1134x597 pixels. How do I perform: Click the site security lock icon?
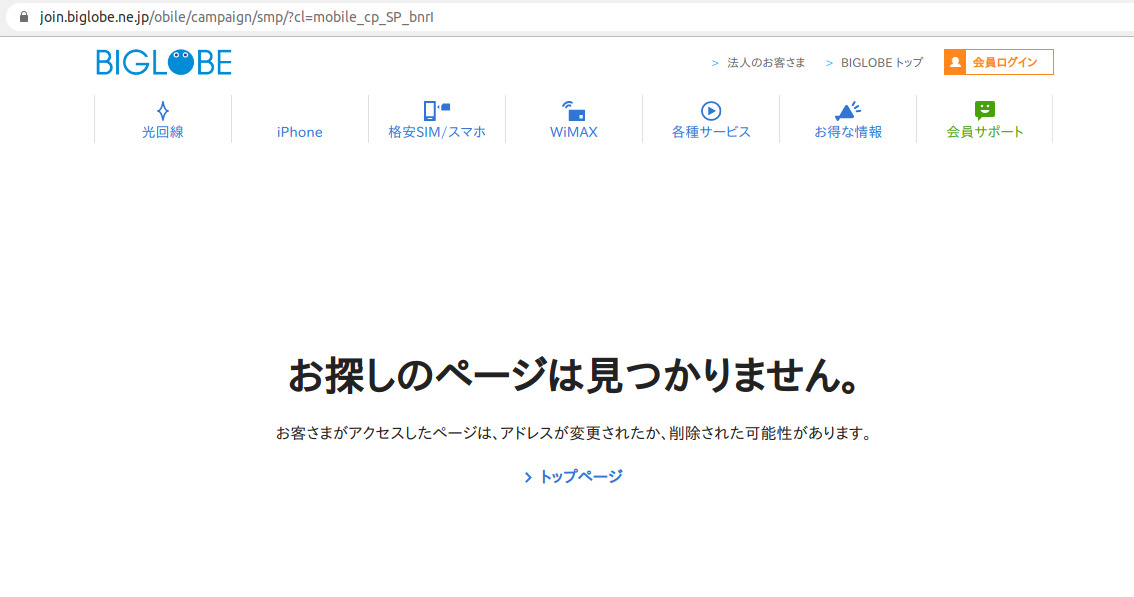tap(24, 17)
